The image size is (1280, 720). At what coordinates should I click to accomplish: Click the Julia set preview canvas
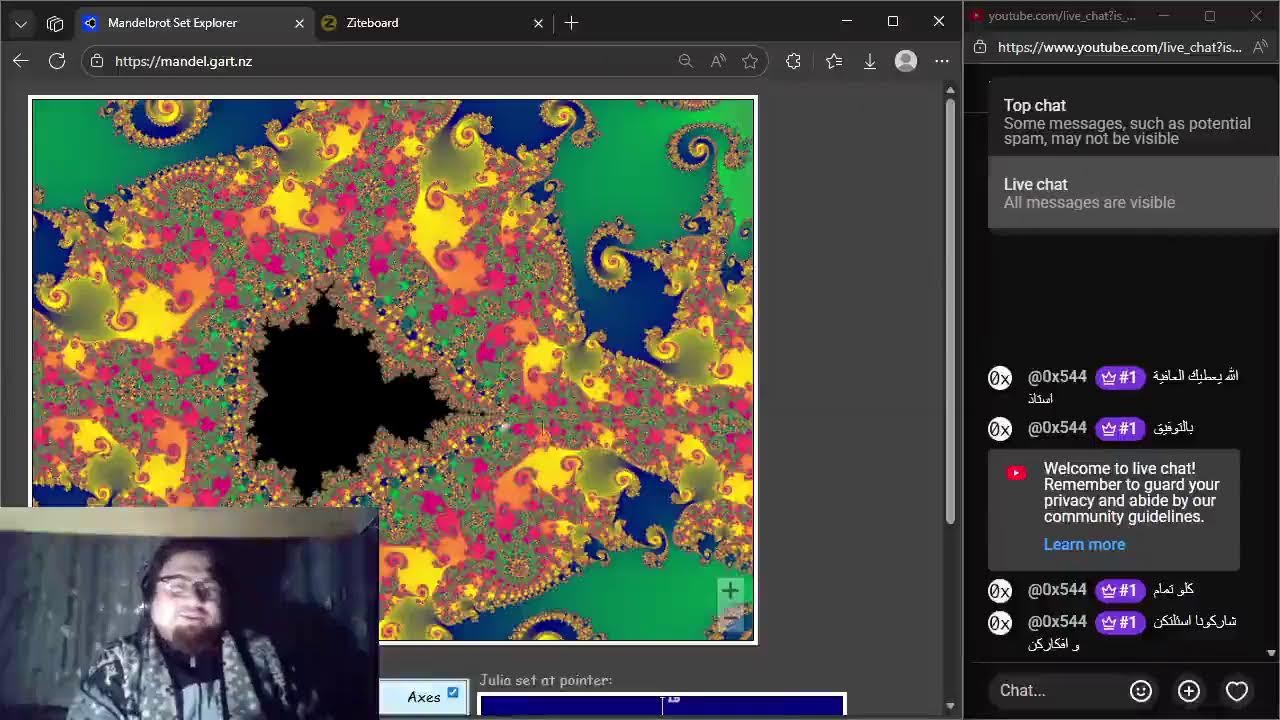(x=662, y=706)
